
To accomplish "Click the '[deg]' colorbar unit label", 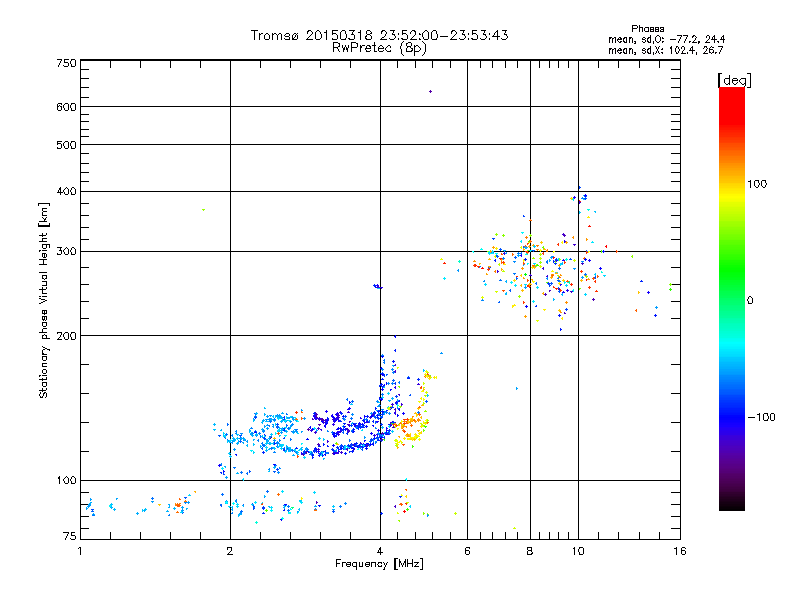I will [x=734, y=80].
